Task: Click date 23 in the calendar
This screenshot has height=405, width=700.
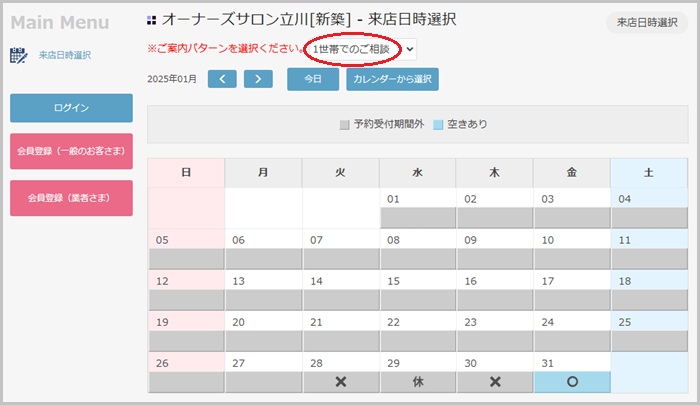Action: (x=471, y=322)
